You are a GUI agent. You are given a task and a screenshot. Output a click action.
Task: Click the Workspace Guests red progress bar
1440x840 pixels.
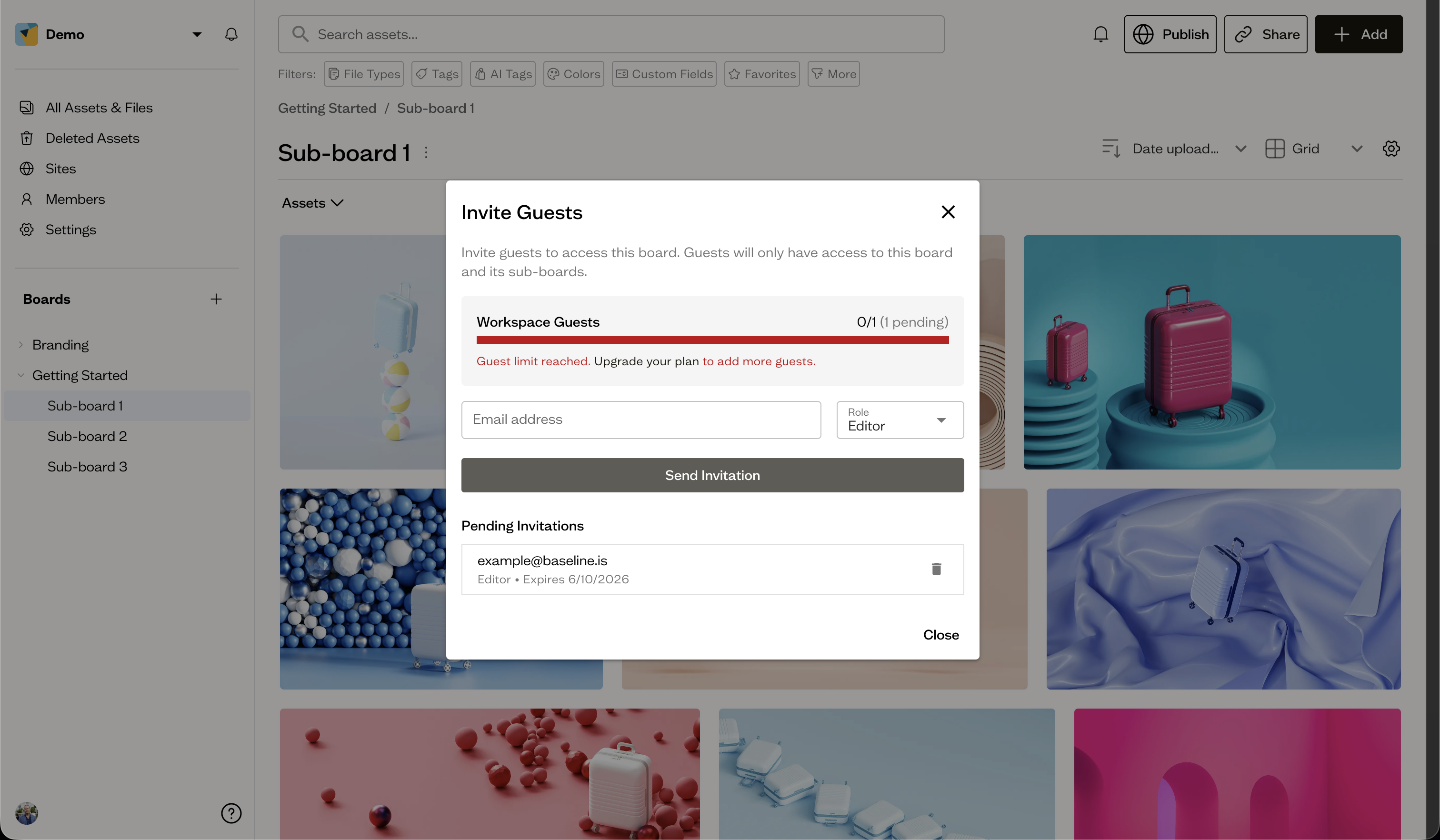pyautogui.click(x=712, y=340)
